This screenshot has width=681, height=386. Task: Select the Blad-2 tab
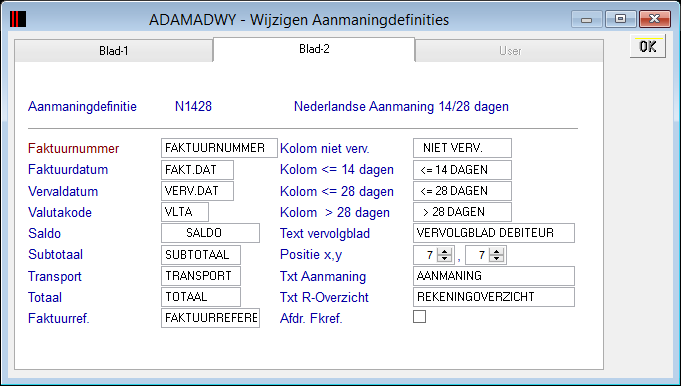click(x=314, y=49)
